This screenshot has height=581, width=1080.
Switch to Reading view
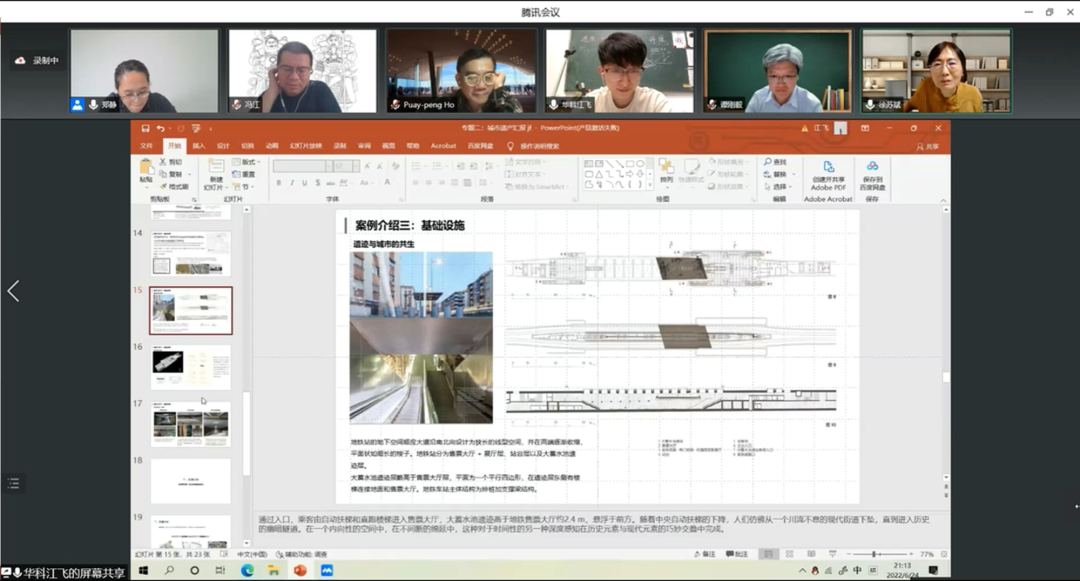point(811,554)
